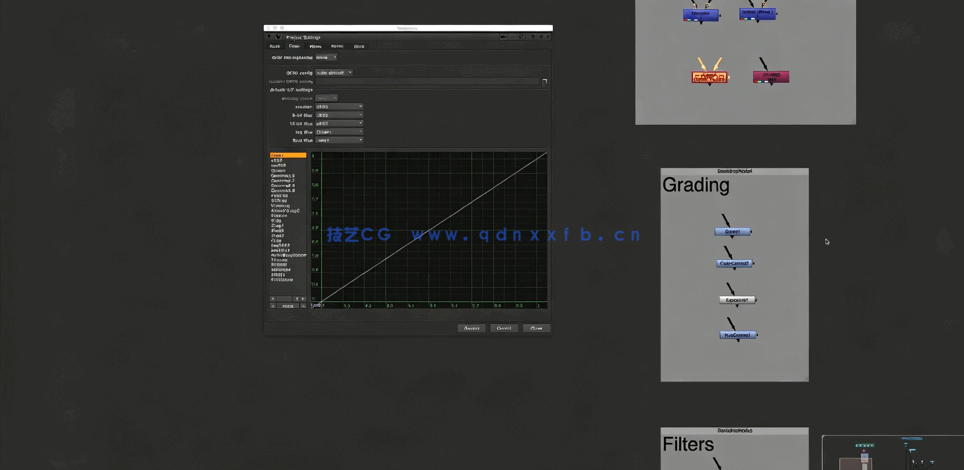Click the reset button below the LUT list

click(288, 306)
